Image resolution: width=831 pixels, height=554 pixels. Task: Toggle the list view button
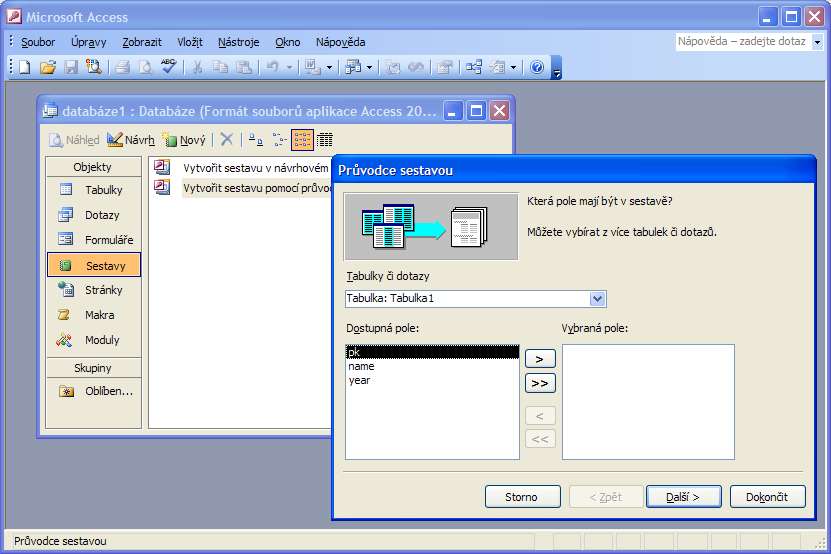tap(302, 140)
